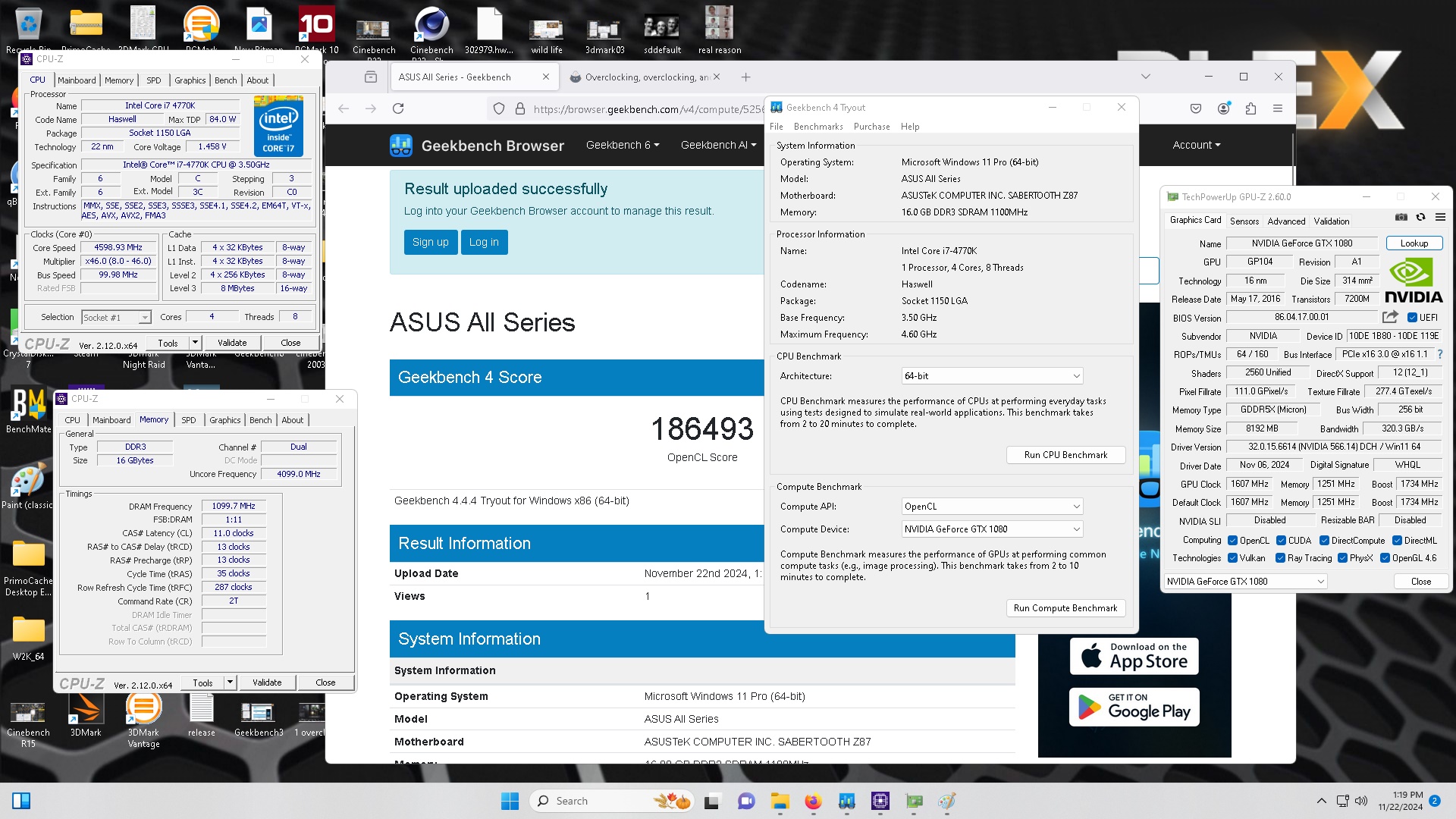Expand the Compute API OpenCL dropdown
The width and height of the screenshot is (1456, 819).
click(x=992, y=507)
